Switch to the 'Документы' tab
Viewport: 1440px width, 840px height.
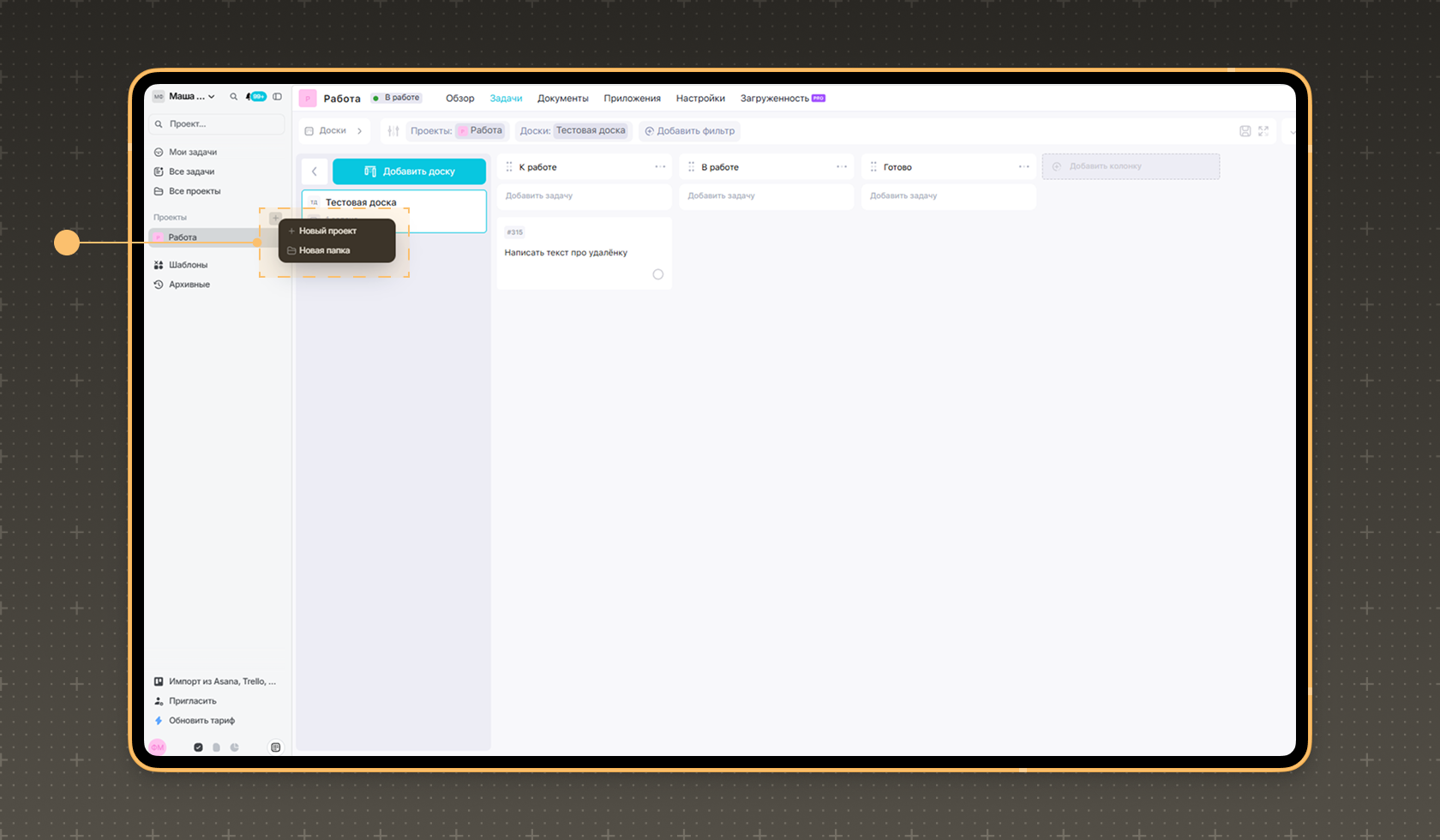(562, 99)
